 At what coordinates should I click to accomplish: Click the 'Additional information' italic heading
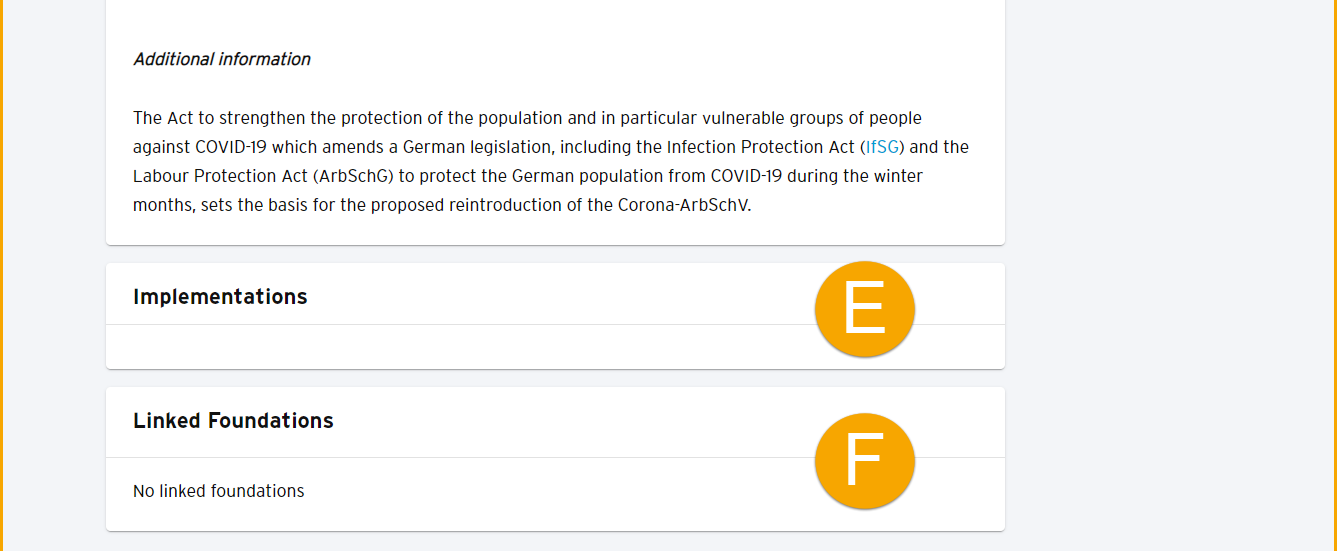tap(221, 60)
